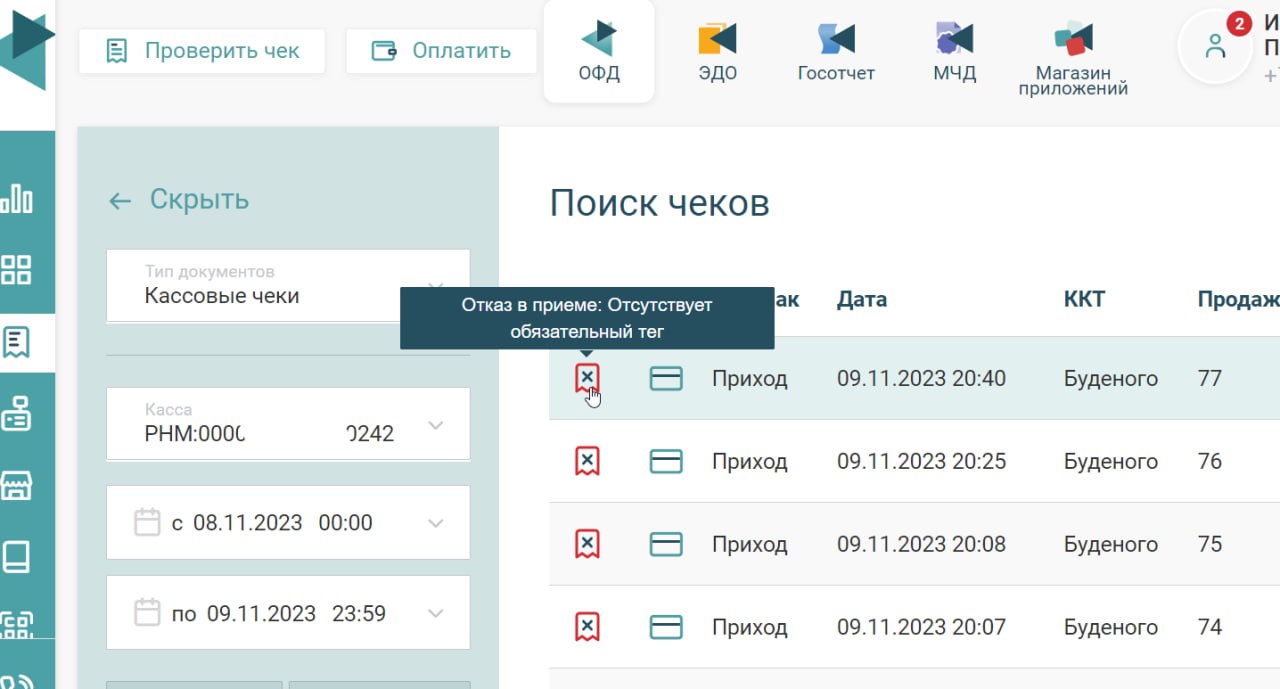Switch to the ЭДО service tab
This screenshot has width=1280, height=689.
pos(717,52)
